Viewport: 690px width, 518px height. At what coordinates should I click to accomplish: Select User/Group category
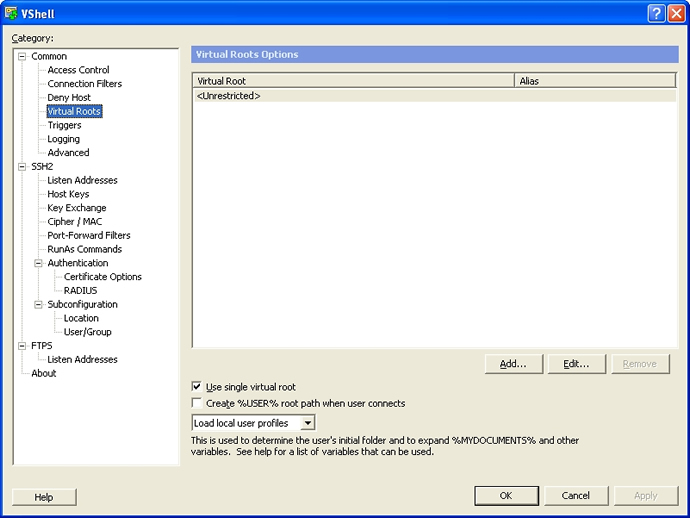pos(87,332)
